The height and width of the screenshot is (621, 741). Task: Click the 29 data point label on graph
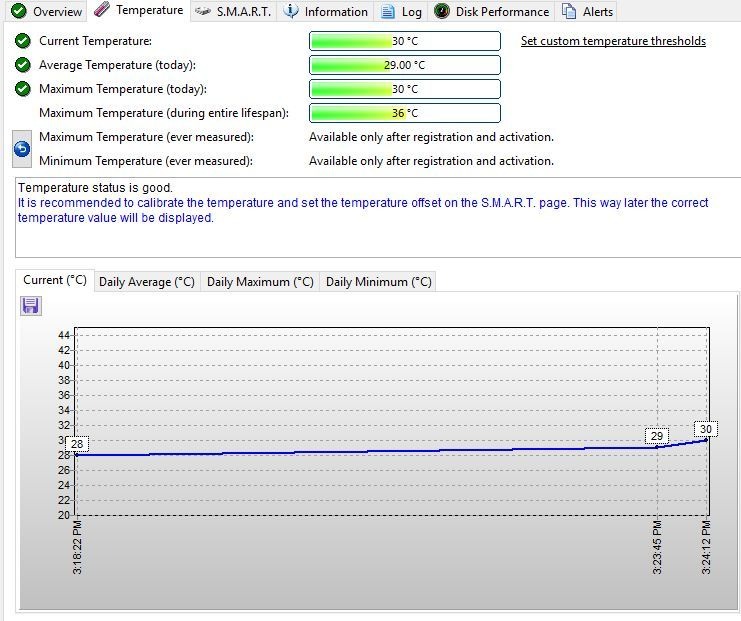657,436
